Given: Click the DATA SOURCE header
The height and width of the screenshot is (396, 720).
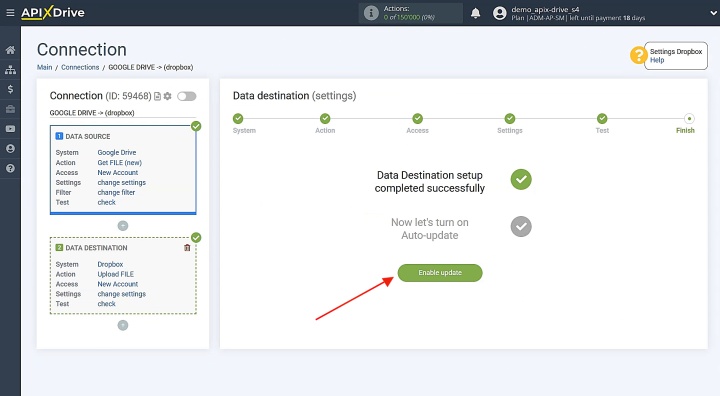Looking at the screenshot, I should 88,136.
